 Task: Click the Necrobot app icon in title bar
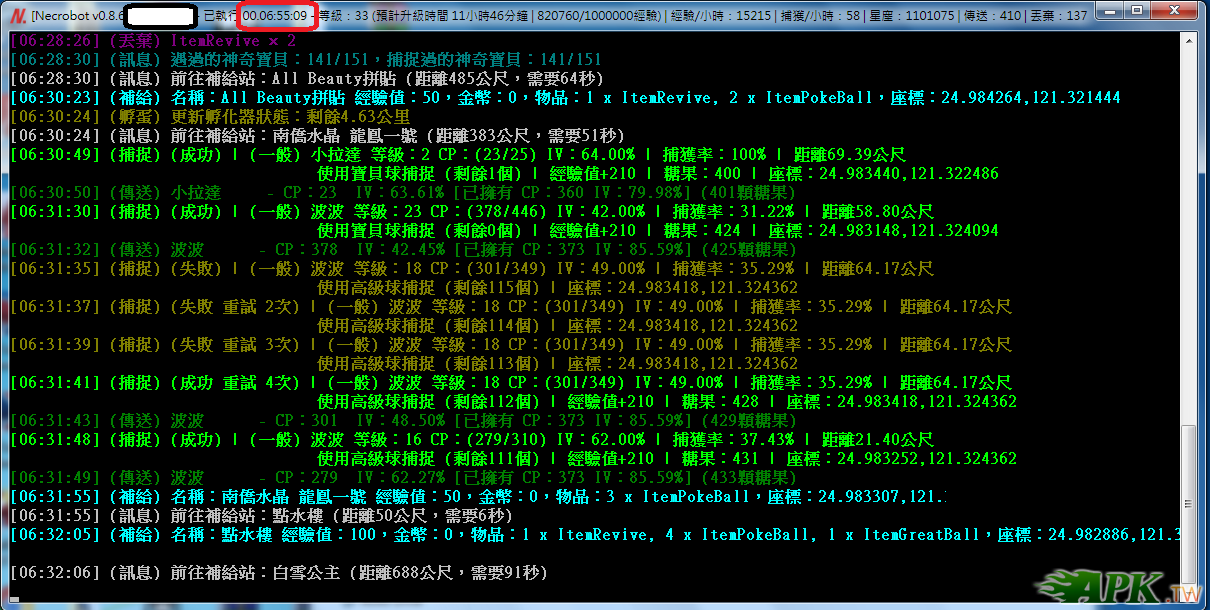(x=16, y=16)
